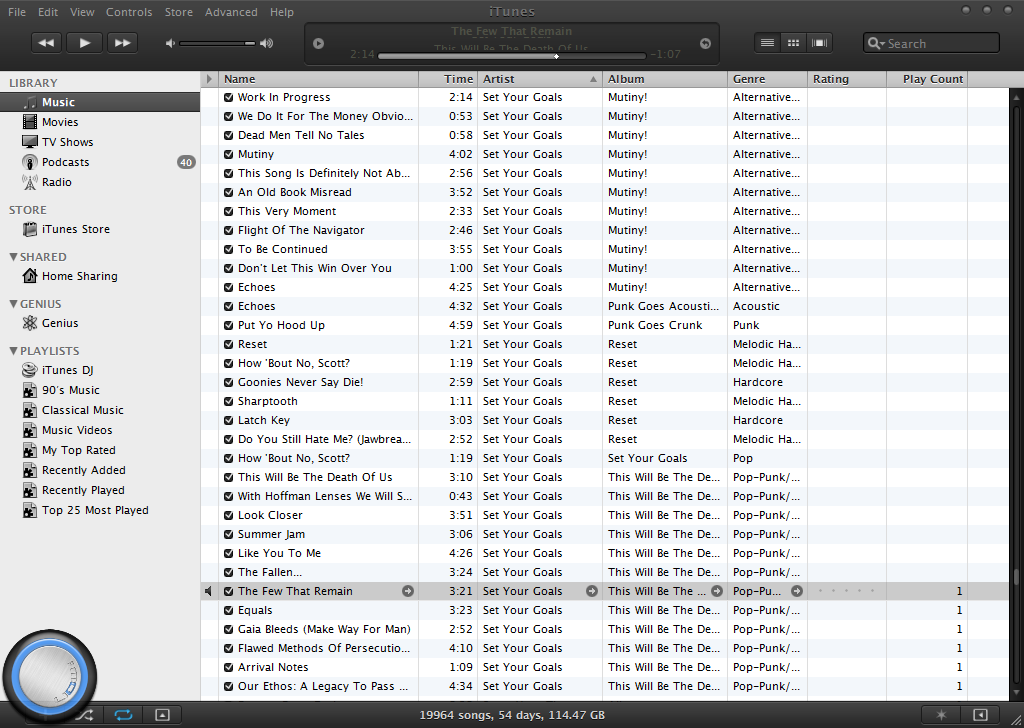The width and height of the screenshot is (1024, 728).
Task: Click the small play icon in the display
Action: [319, 44]
